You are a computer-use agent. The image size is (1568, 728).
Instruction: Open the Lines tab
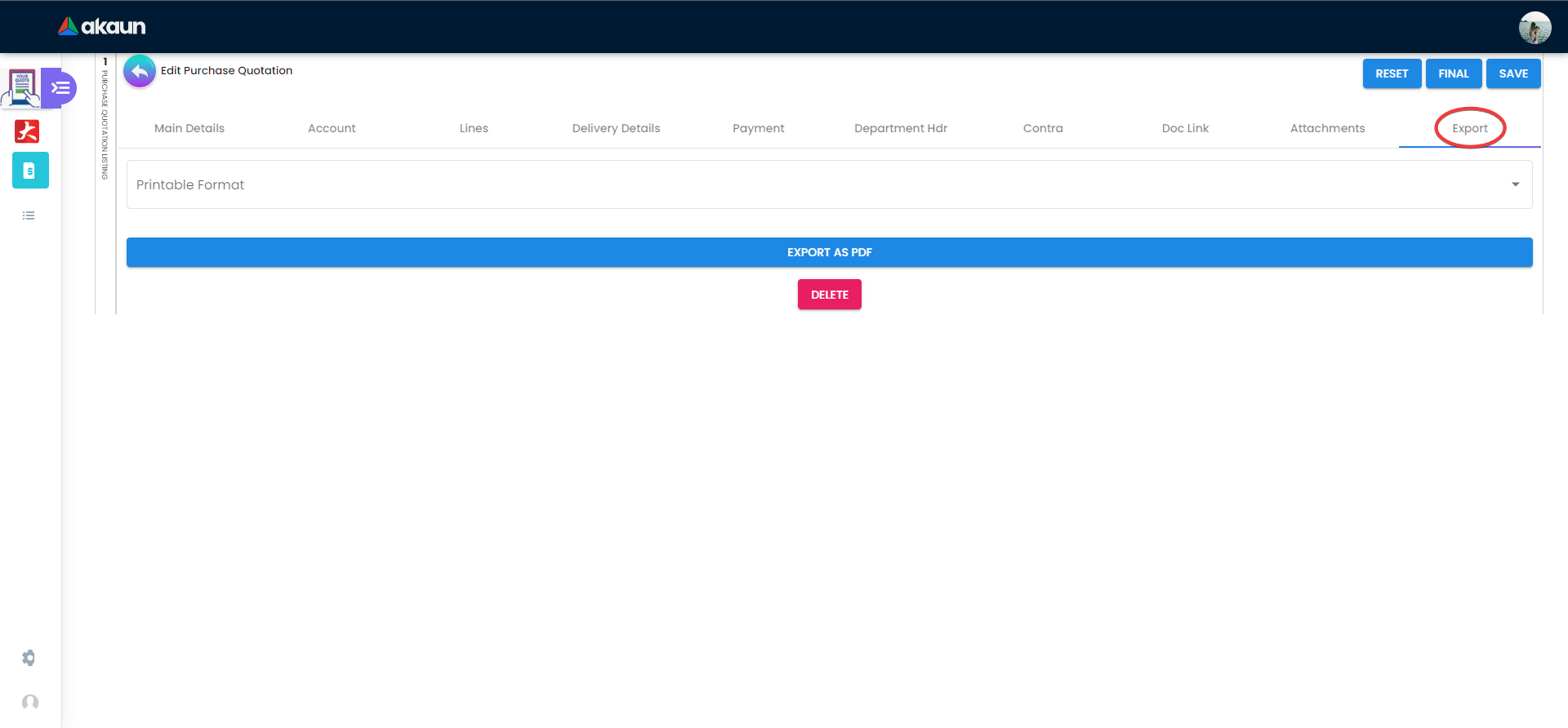[x=474, y=128]
